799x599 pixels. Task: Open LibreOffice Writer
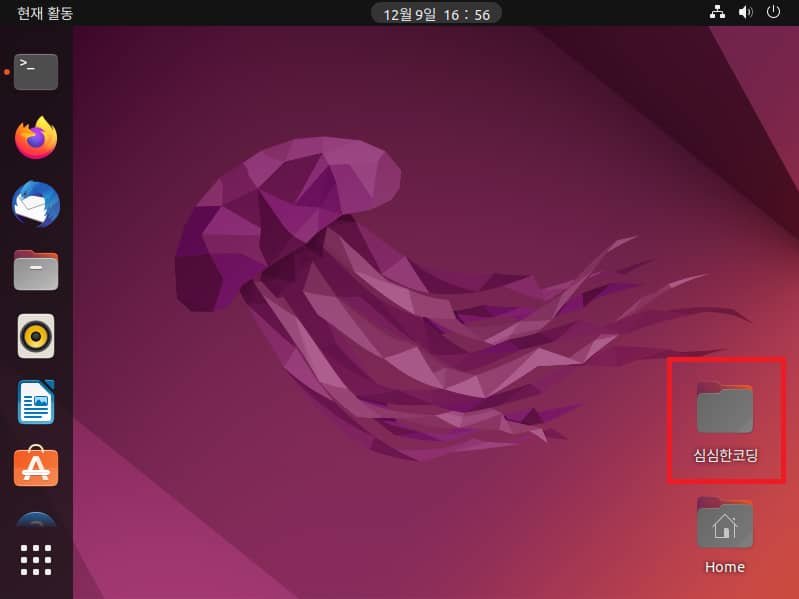tap(36, 402)
